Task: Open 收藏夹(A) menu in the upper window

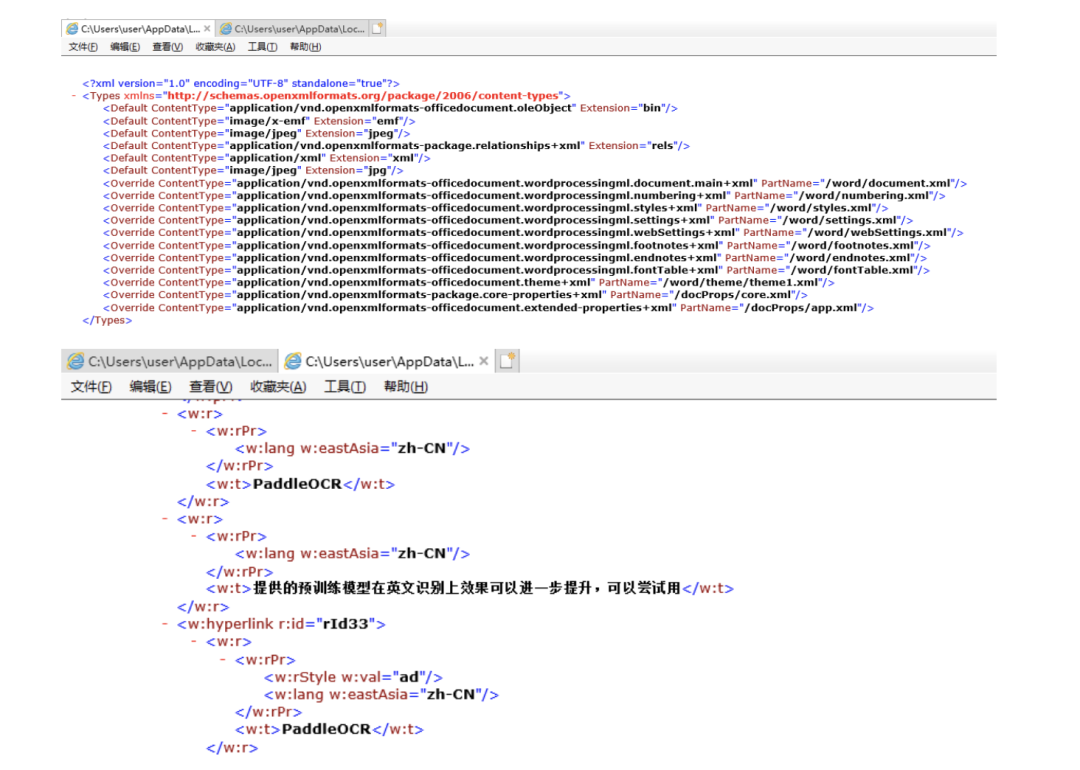Action: 215,47
